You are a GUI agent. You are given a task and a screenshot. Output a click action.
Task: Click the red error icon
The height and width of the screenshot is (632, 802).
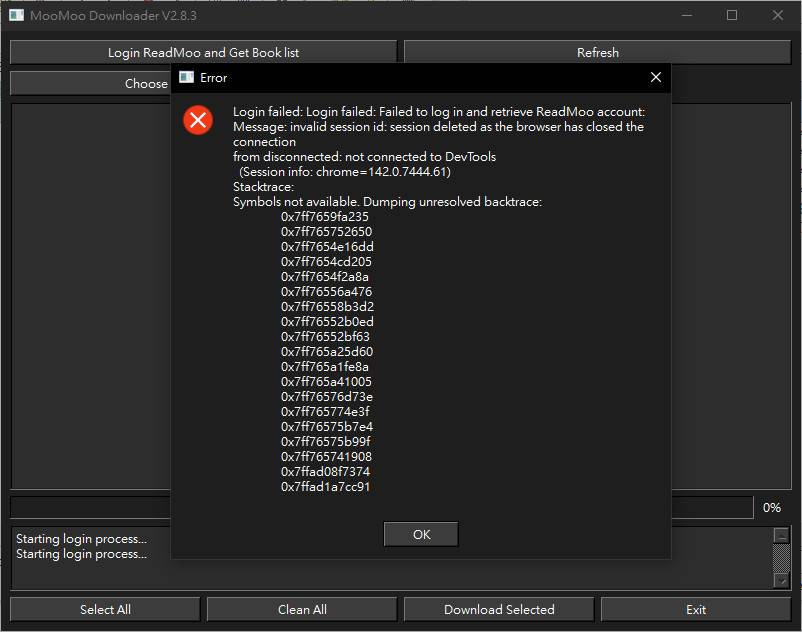pyautogui.click(x=198, y=120)
